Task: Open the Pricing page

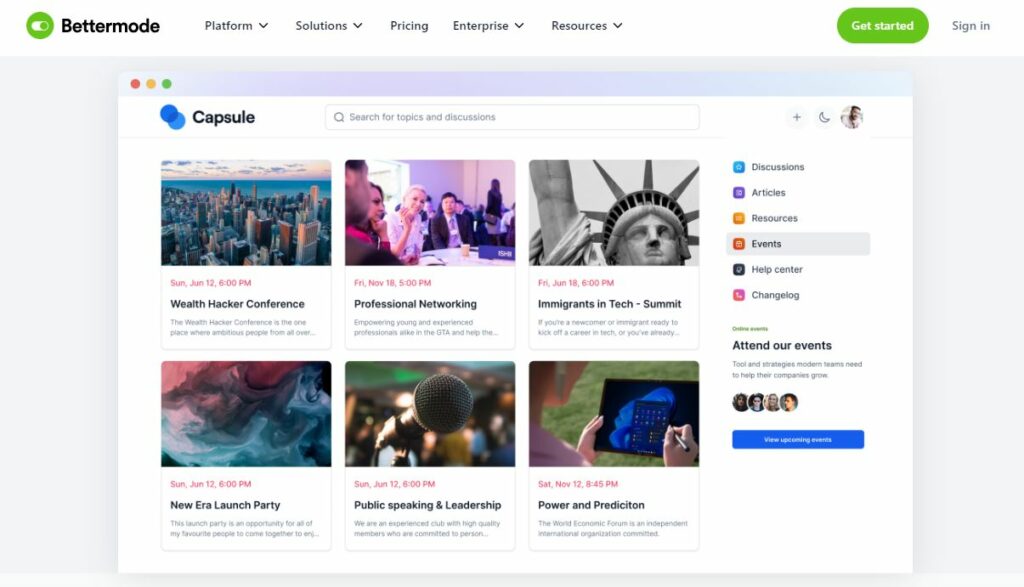Action: [409, 25]
